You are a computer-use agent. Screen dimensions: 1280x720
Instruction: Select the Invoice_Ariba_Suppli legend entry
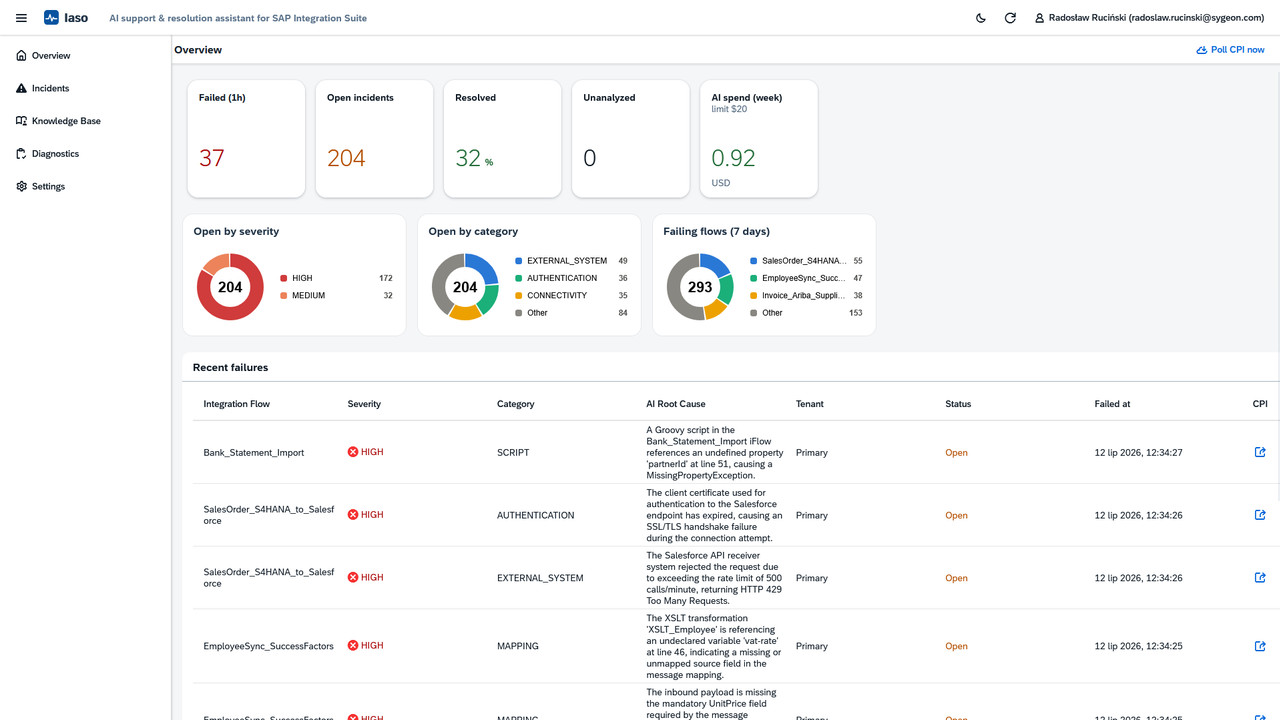click(x=804, y=296)
